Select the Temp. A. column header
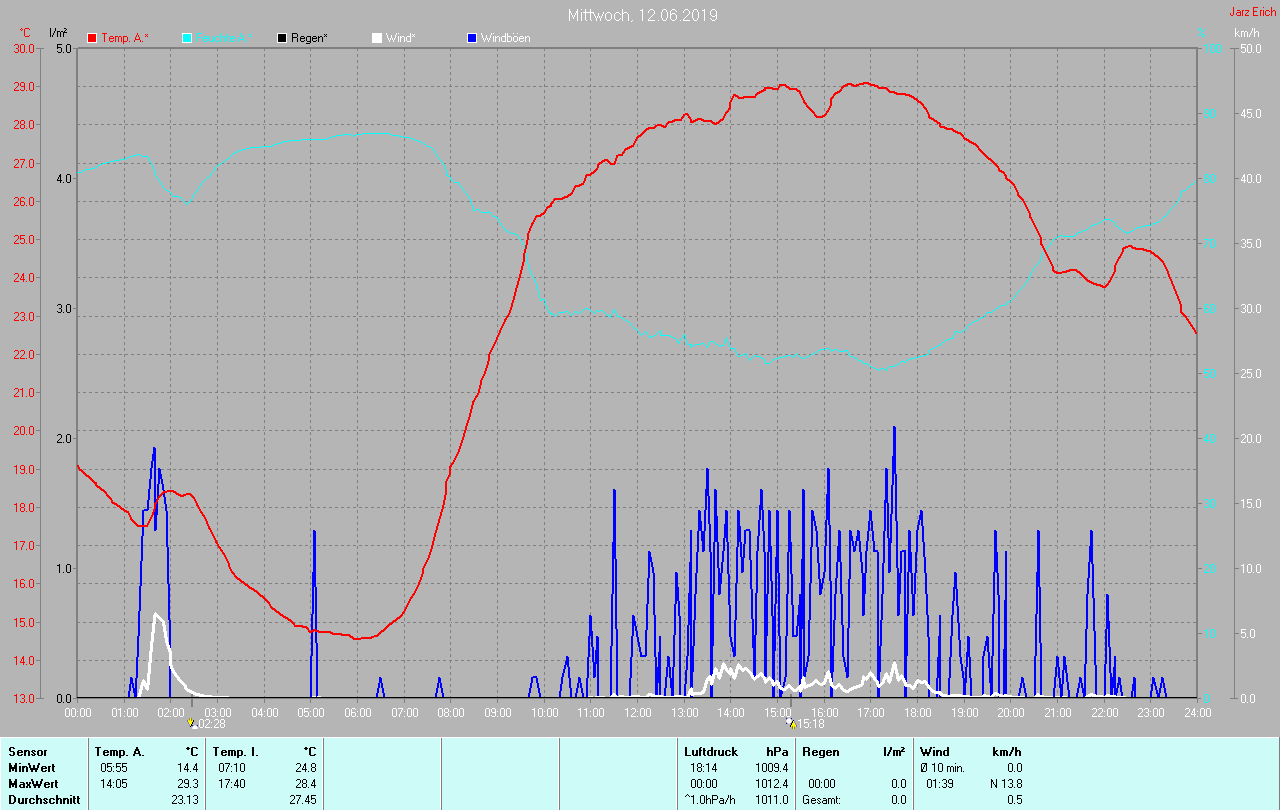 119,751
